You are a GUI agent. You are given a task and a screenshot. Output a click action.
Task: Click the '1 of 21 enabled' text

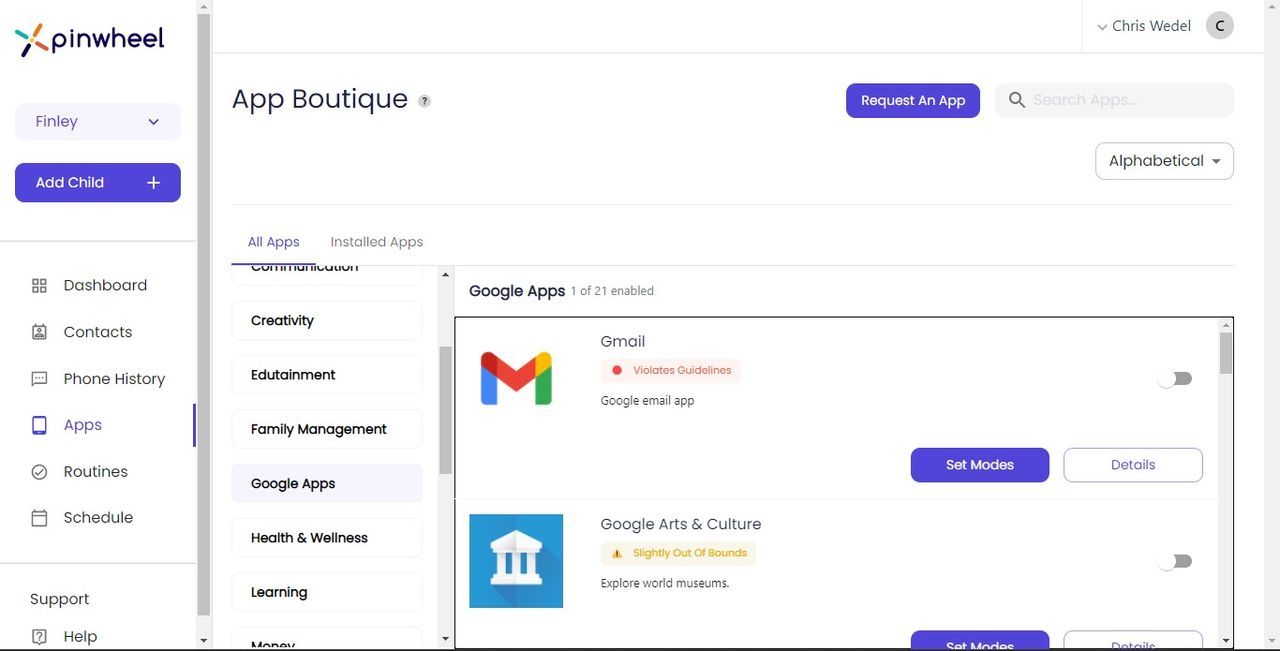612,291
